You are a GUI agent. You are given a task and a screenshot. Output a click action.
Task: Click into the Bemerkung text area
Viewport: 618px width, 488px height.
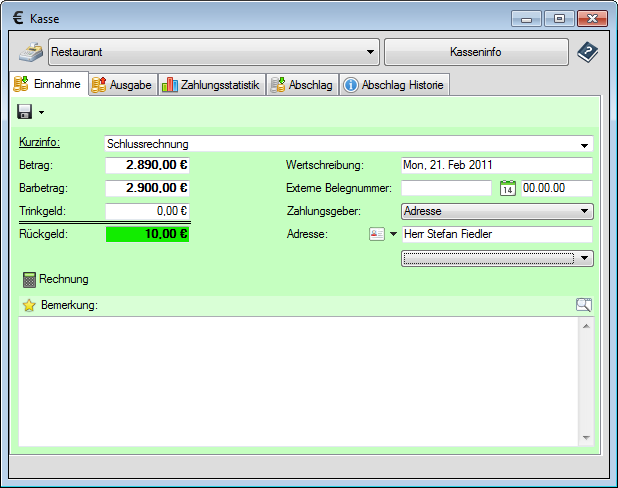coord(300,380)
